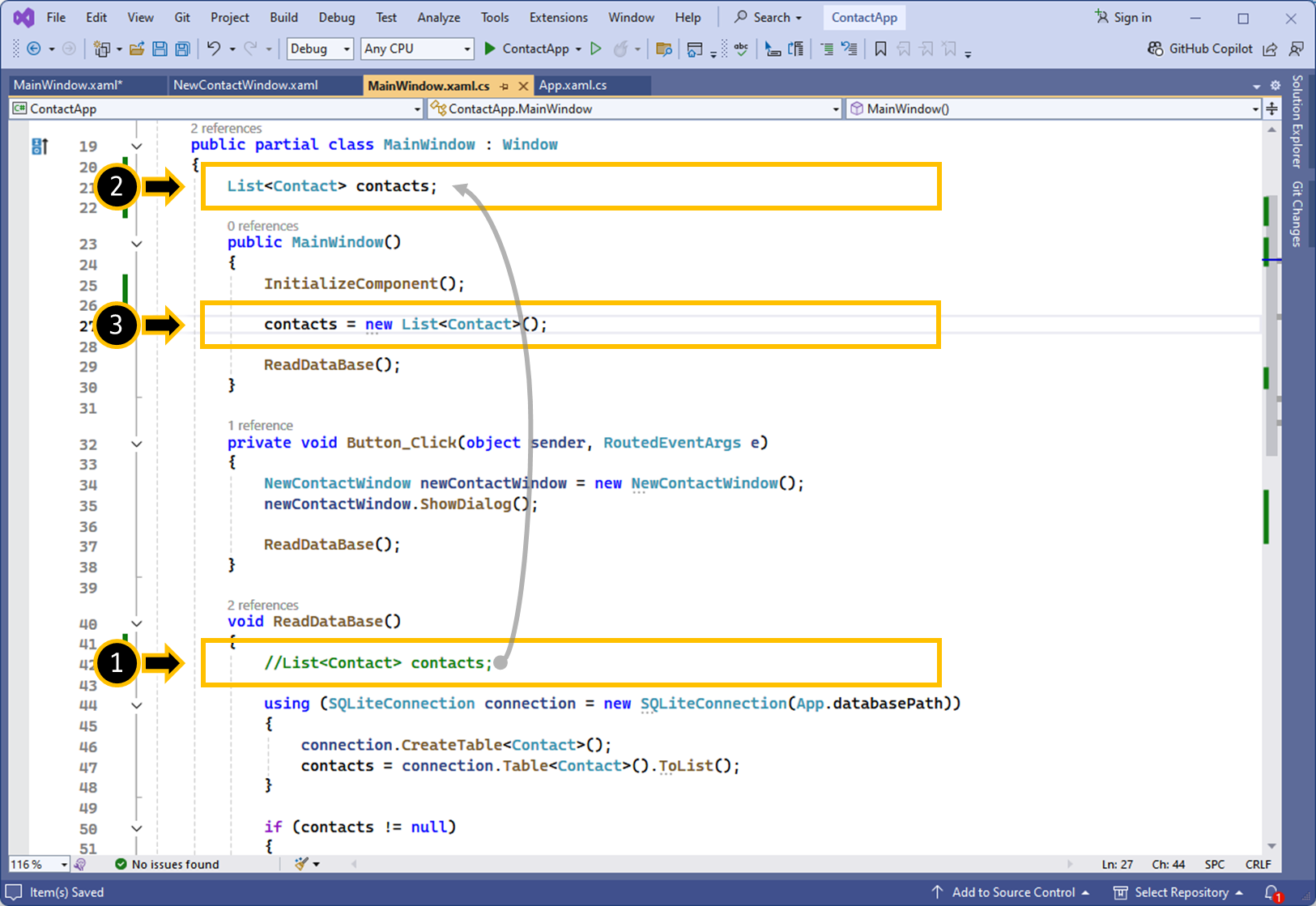Click the track changes icon beside line 19
The image size is (1316, 906).
pyautogui.click(x=40, y=146)
